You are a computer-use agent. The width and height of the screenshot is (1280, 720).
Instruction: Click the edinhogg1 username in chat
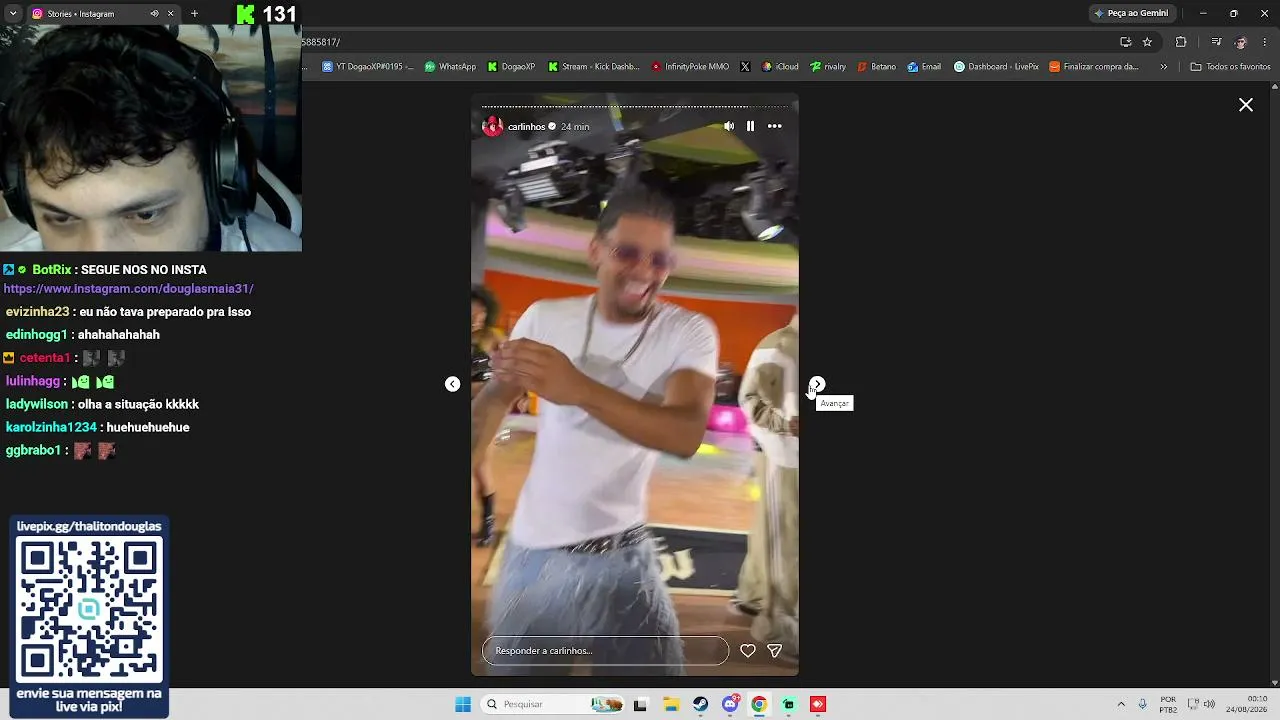click(36, 335)
